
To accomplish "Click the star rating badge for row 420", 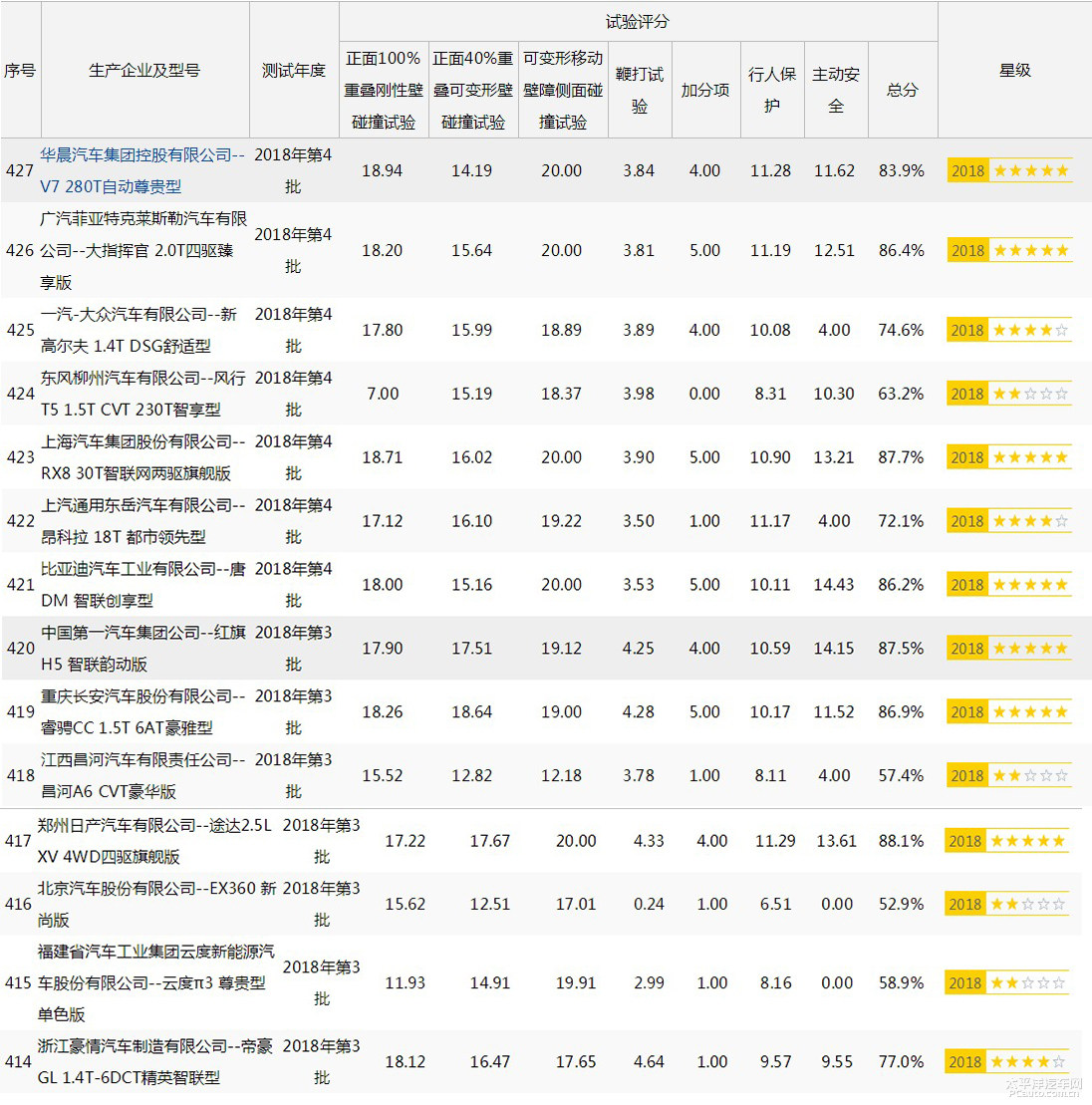I will [1009, 648].
